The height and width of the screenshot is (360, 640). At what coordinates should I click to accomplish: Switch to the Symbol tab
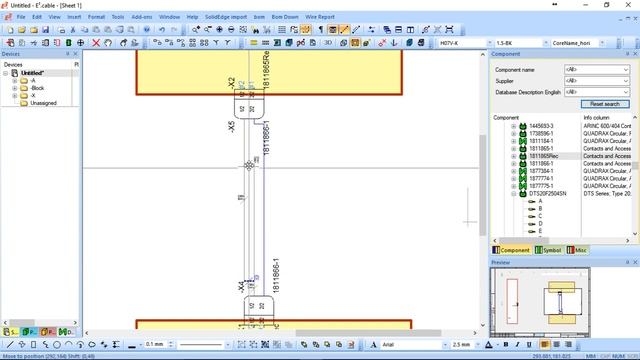pos(548,250)
